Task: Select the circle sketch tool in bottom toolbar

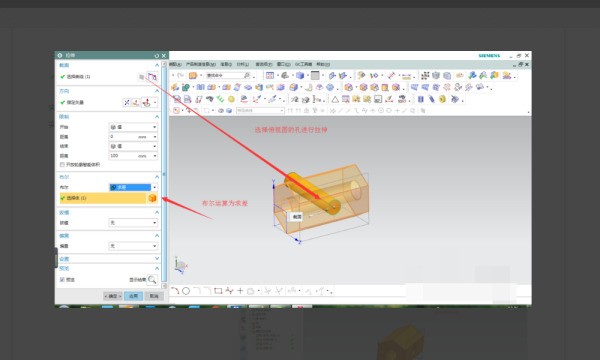Action: (x=186, y=291)
